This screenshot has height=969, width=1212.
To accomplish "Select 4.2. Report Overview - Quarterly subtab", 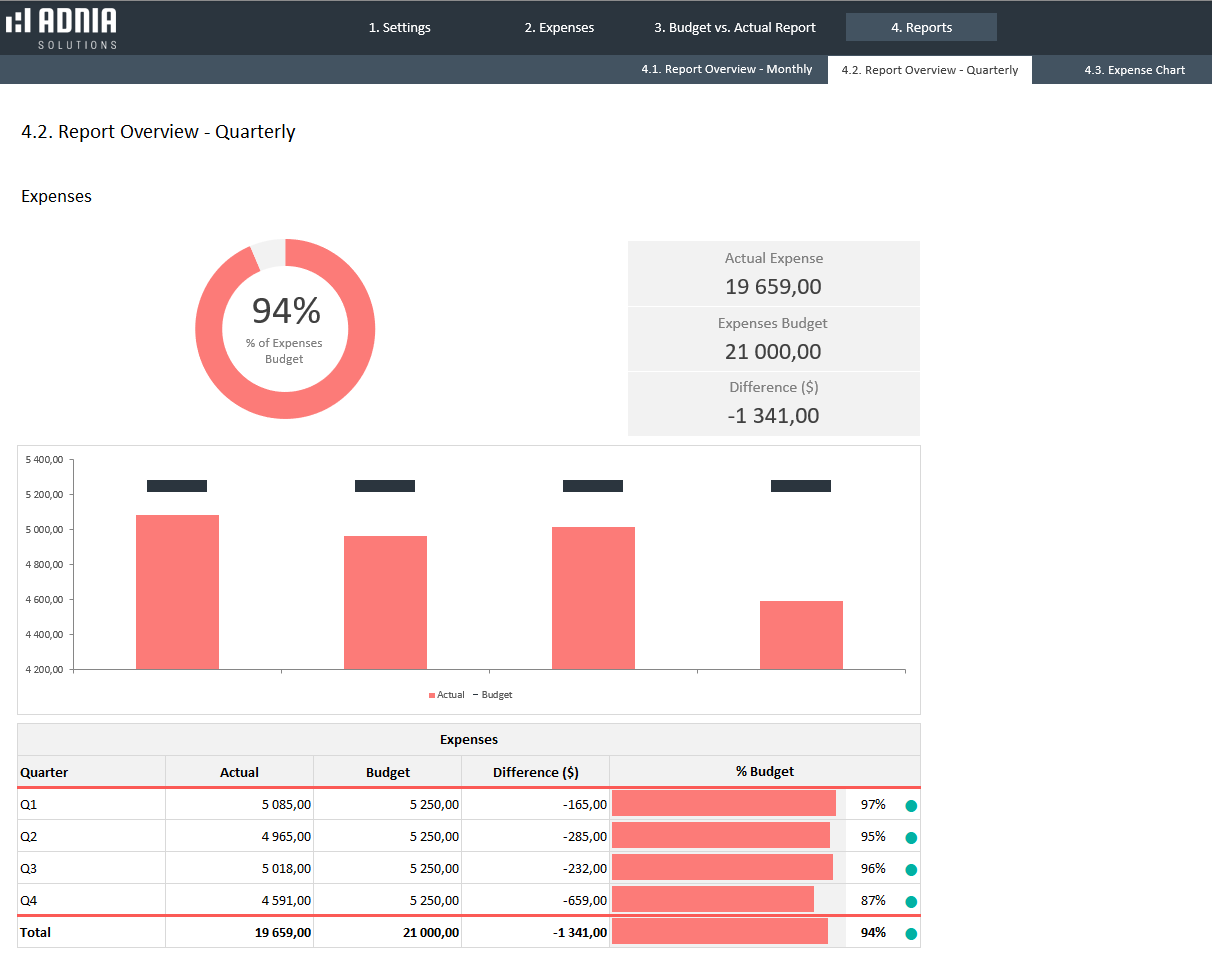I will pyautogui.click(x=930, y=70).
